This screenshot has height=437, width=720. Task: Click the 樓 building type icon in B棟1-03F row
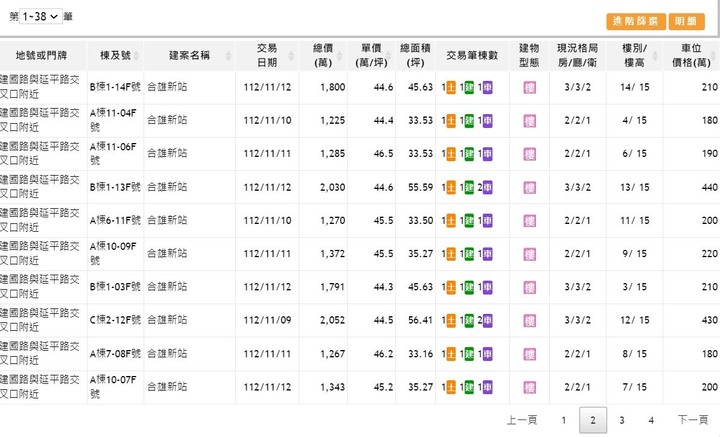(529, 287)
